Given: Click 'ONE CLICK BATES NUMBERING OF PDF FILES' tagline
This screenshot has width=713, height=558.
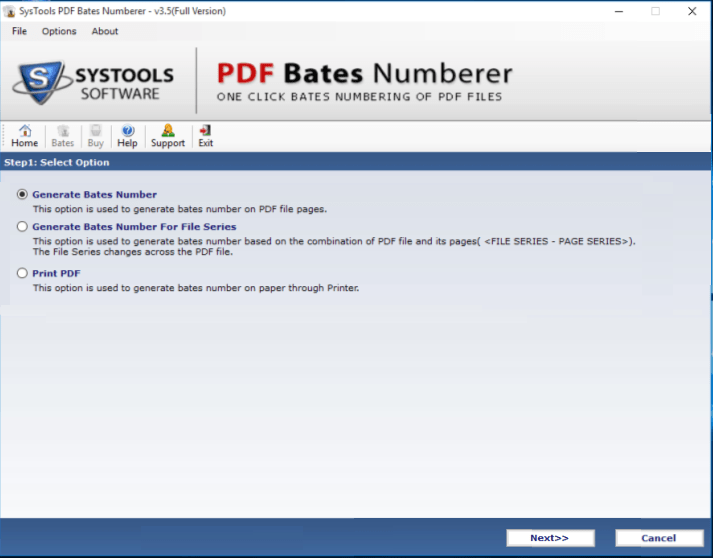Looking at the screenshot, I should (x=360, y=97).
